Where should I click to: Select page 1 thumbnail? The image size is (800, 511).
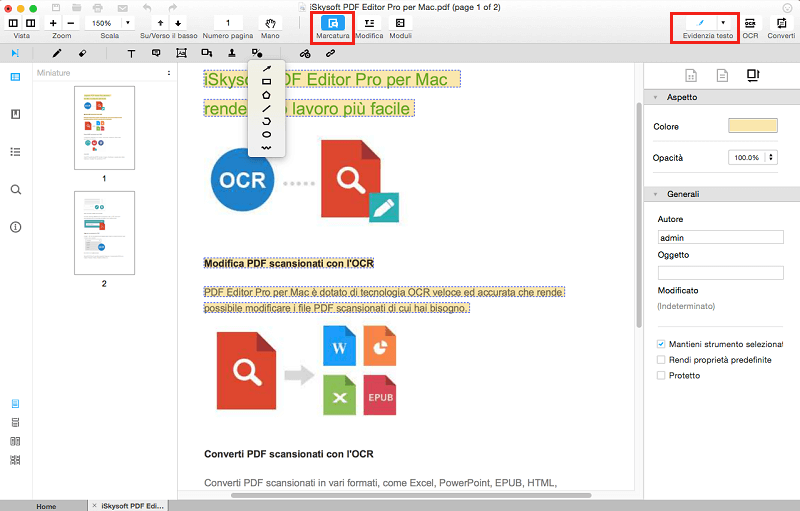pos(105,127)
